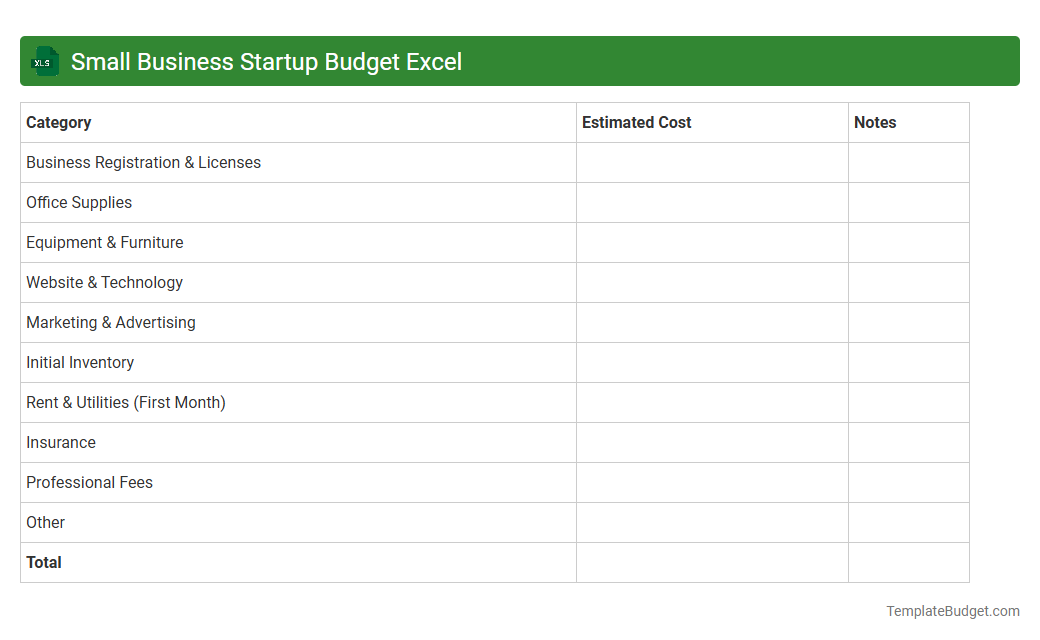Image resolution: width=1040 pixels, height=640 pixels.
Task: Click the Estimated Cost cell for Office Supplies
Action: pyautogui.click(x=712, y=202)
